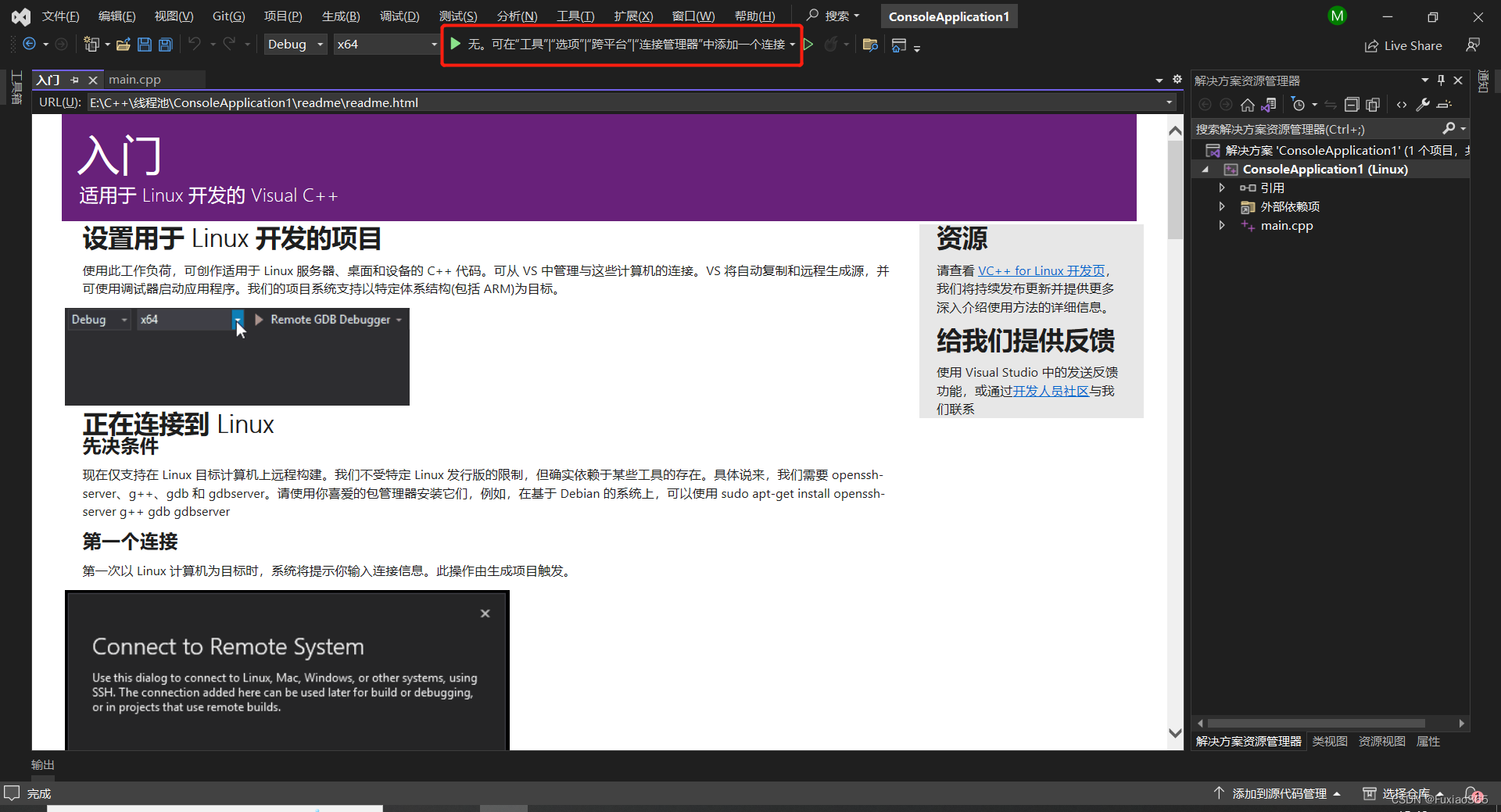This screenshot has width=1501, height=812.
Task: Open the document tabs list dropdown arrow
Action: (x=1159, y=80)
